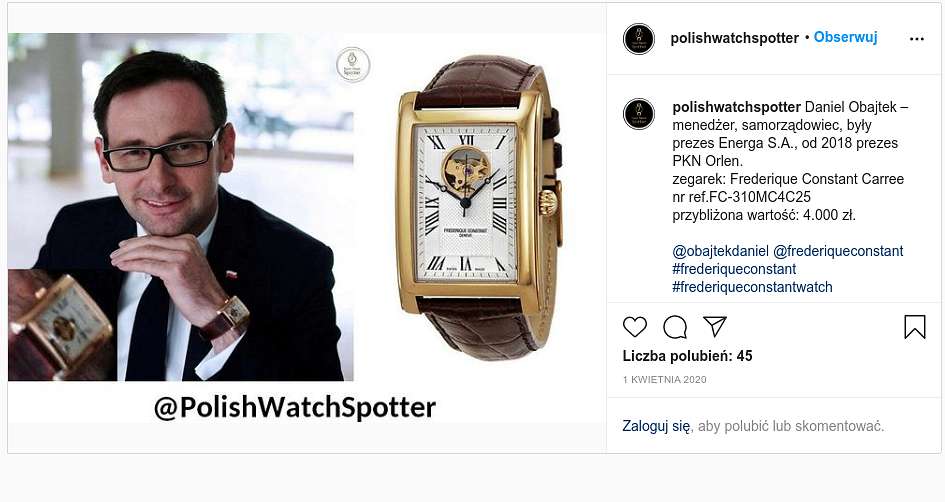Image resolution: width=945 pixels, height=502 pixels.
Task: Click the Zaloguj się login link
Action: (656, 426)
